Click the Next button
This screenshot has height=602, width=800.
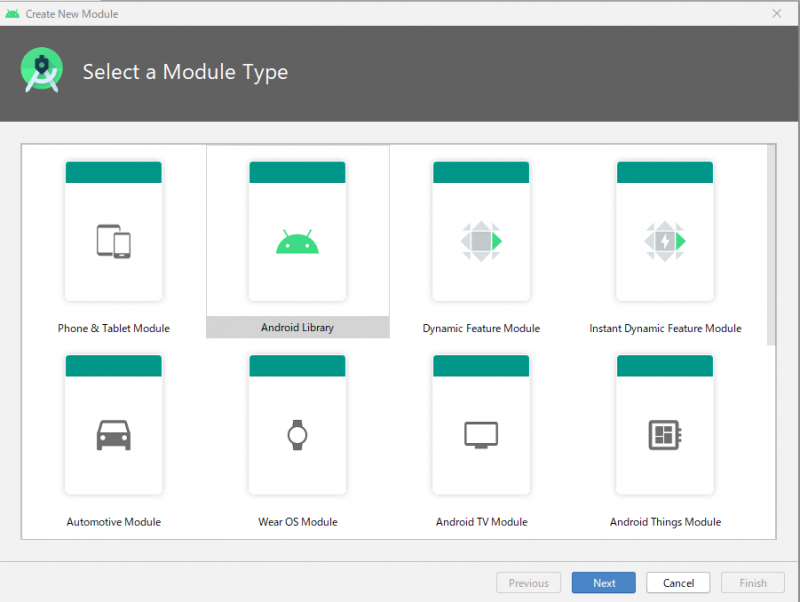coord(603,583)
